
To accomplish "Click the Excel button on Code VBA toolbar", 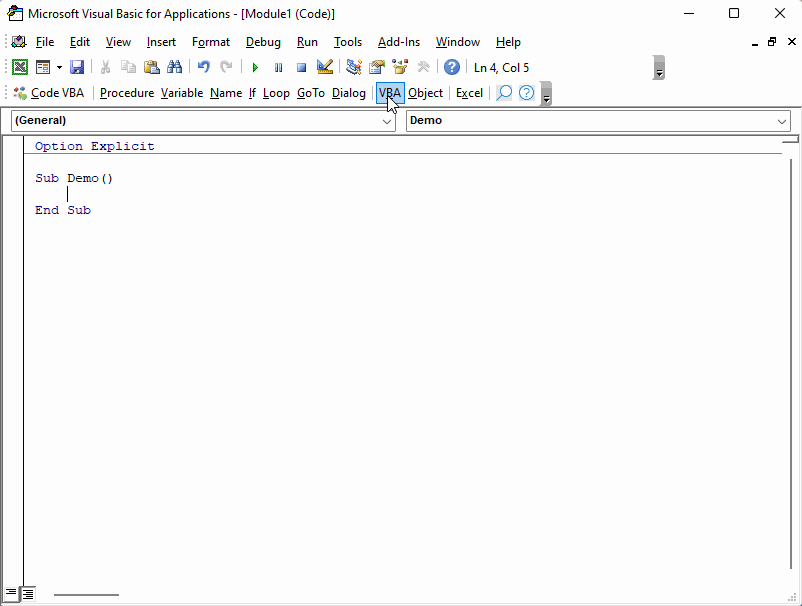I will click(469, 92).
